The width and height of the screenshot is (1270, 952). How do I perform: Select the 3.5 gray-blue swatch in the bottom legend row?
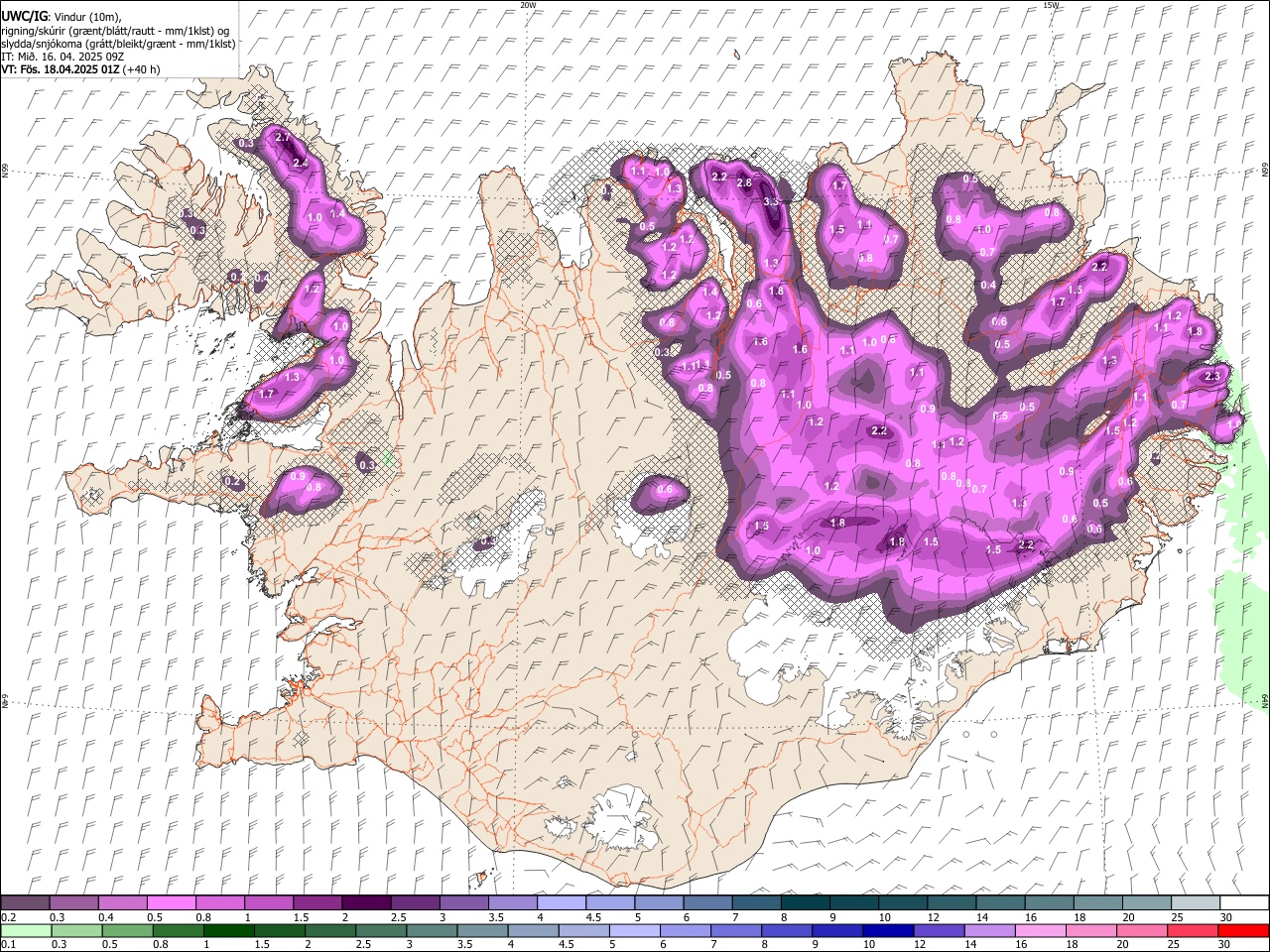[481, 930]
